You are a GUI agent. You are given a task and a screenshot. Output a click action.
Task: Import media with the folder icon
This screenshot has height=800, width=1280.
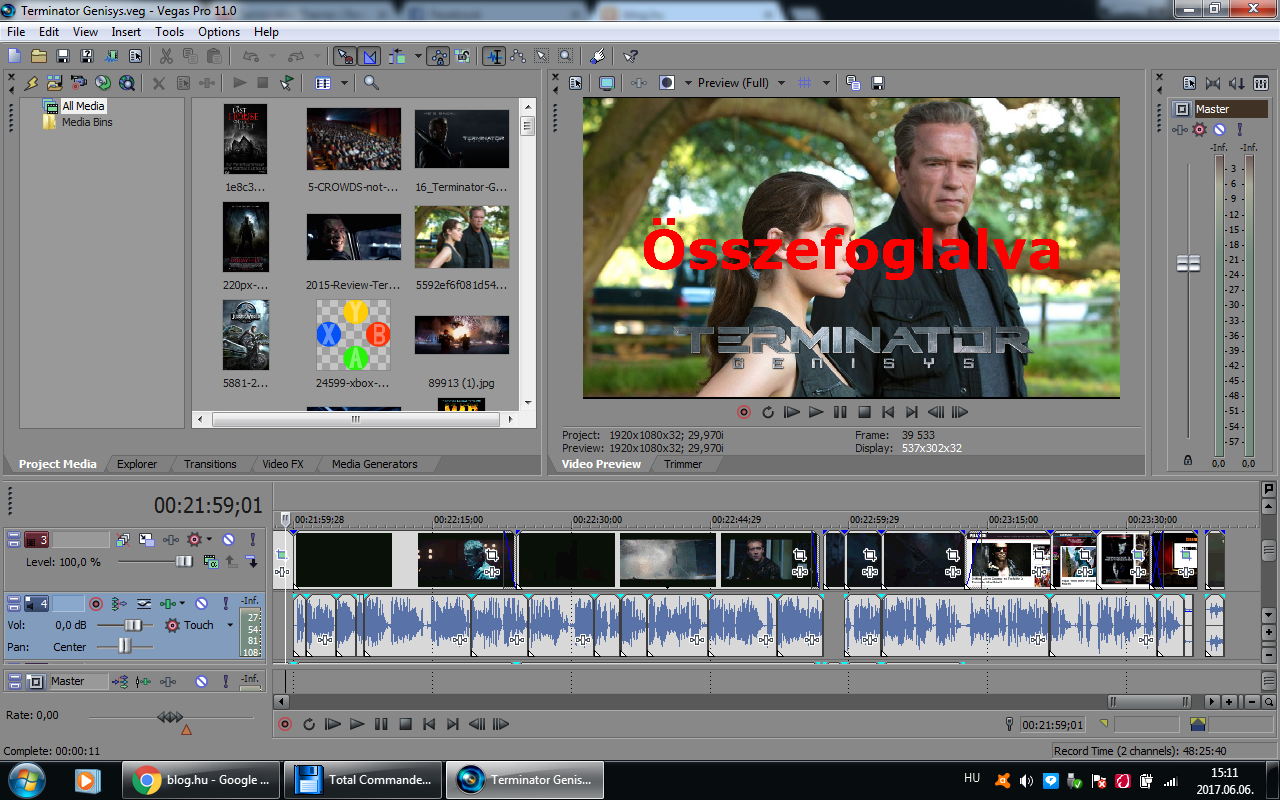54,82
